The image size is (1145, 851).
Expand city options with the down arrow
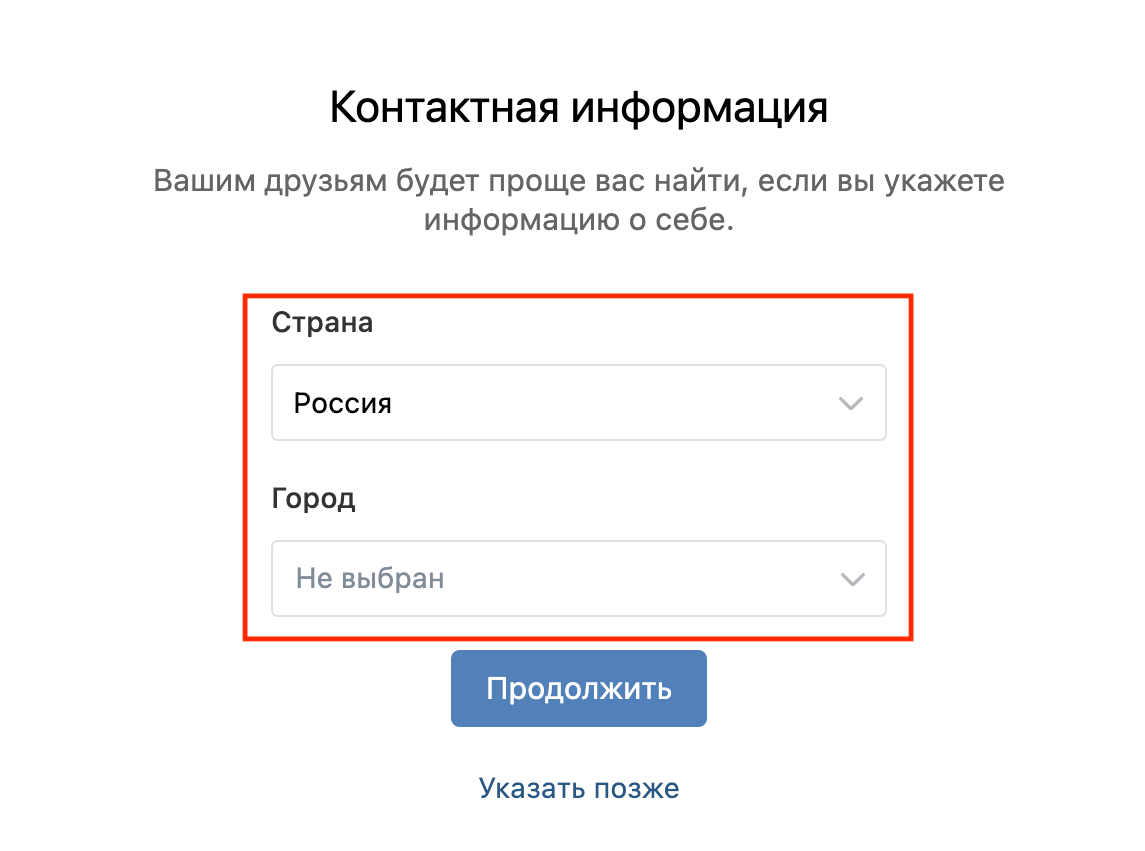tap(851, 579)
